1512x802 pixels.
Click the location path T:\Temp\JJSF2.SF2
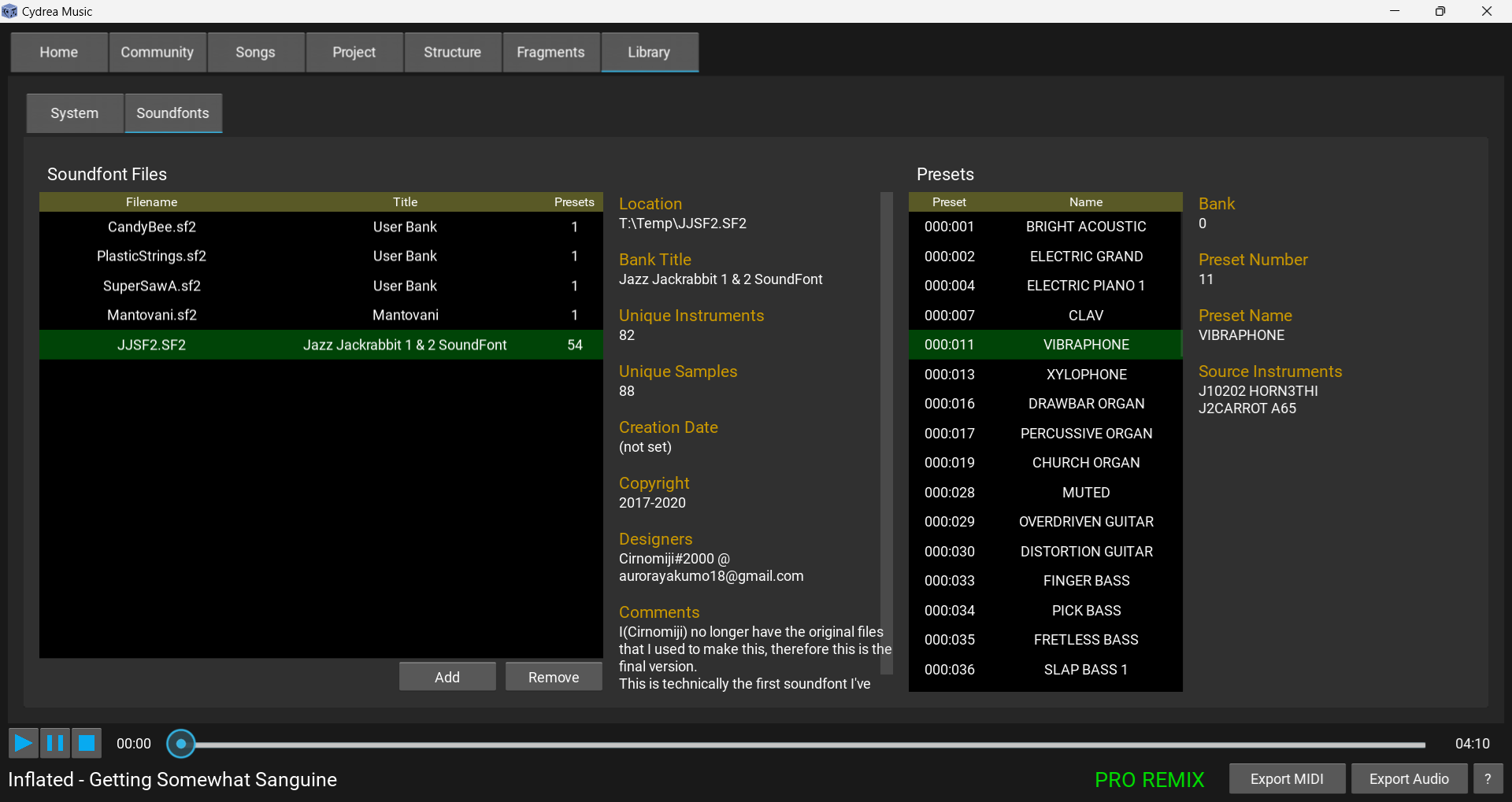pyautogui.click(x=683, y=224)
